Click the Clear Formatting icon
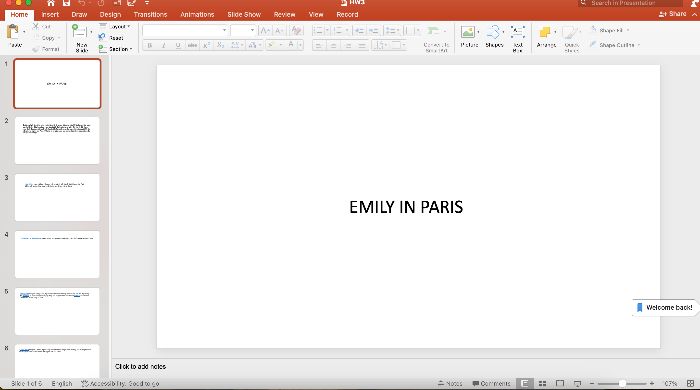This screenshot has height=390, width=700. [296, 30]
